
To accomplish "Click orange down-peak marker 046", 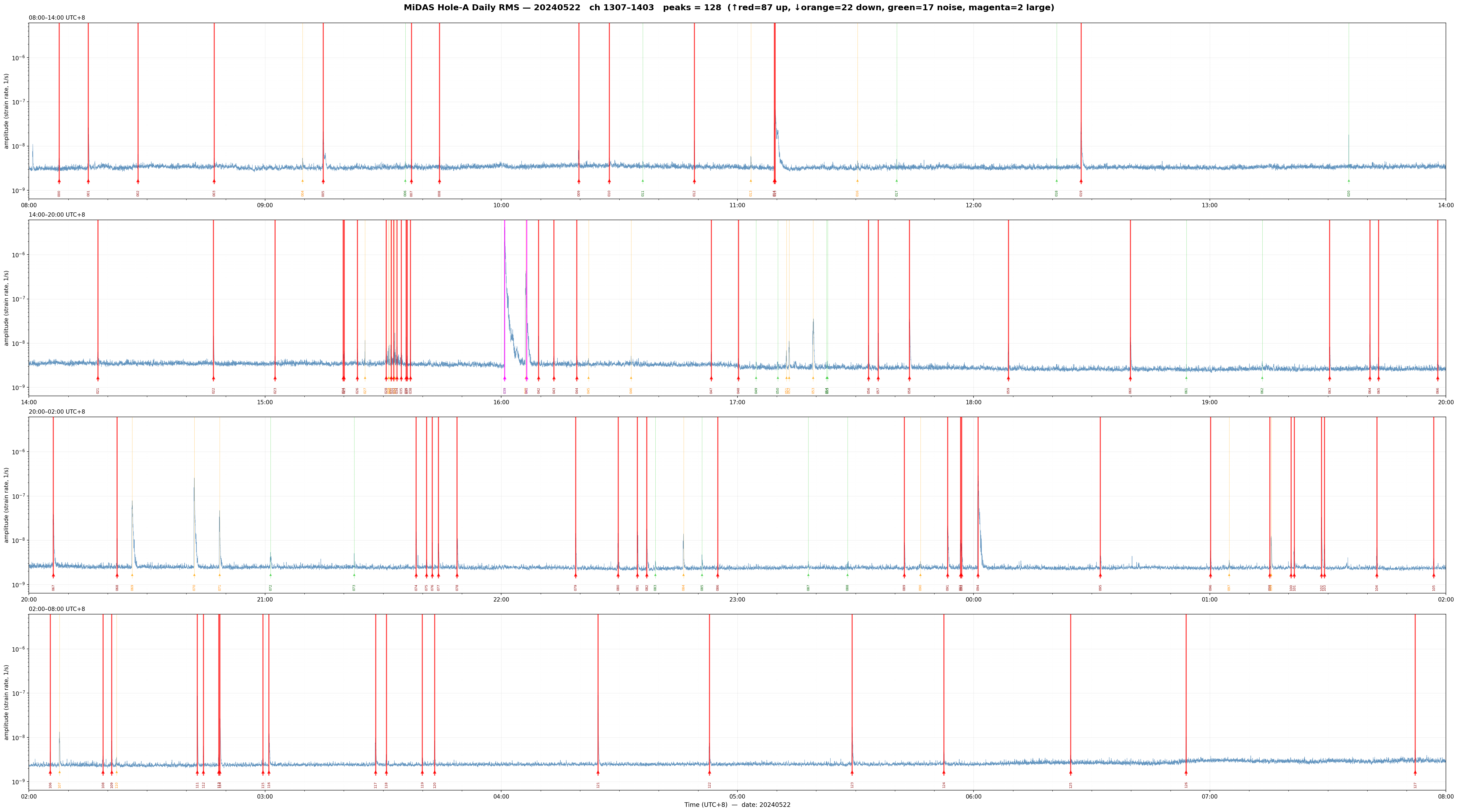I will coord(631,378).
